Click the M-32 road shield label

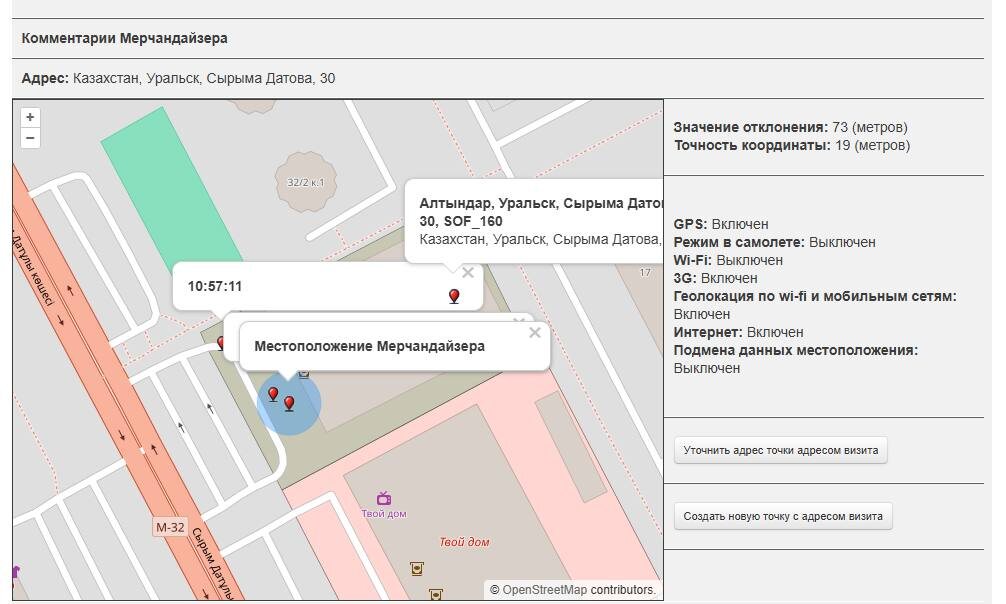coord(170,528)
